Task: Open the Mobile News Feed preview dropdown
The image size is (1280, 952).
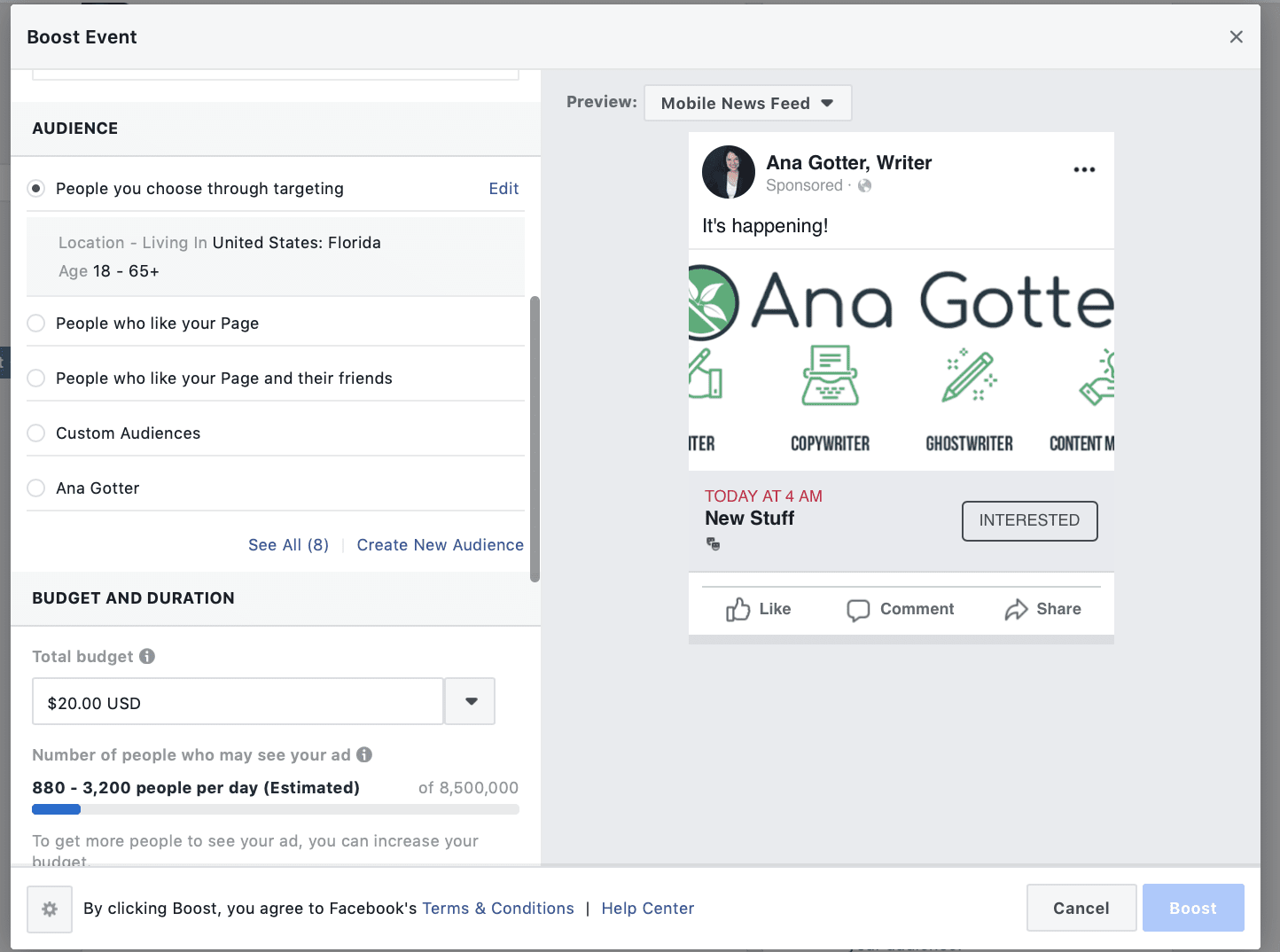Action: click(x=747, y=103)
